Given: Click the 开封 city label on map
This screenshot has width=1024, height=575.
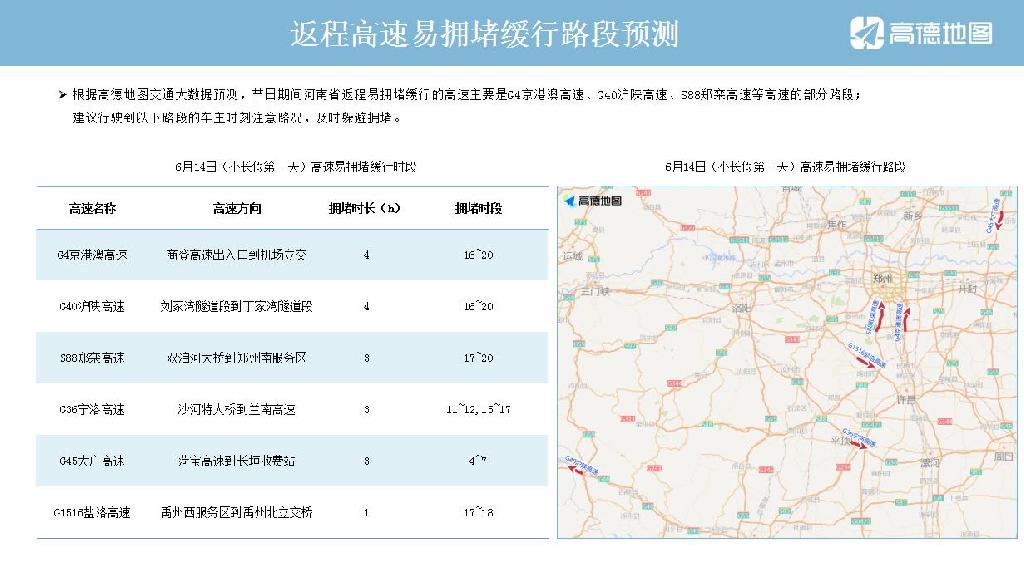Looking at the screenshot, I should [967, 288].
